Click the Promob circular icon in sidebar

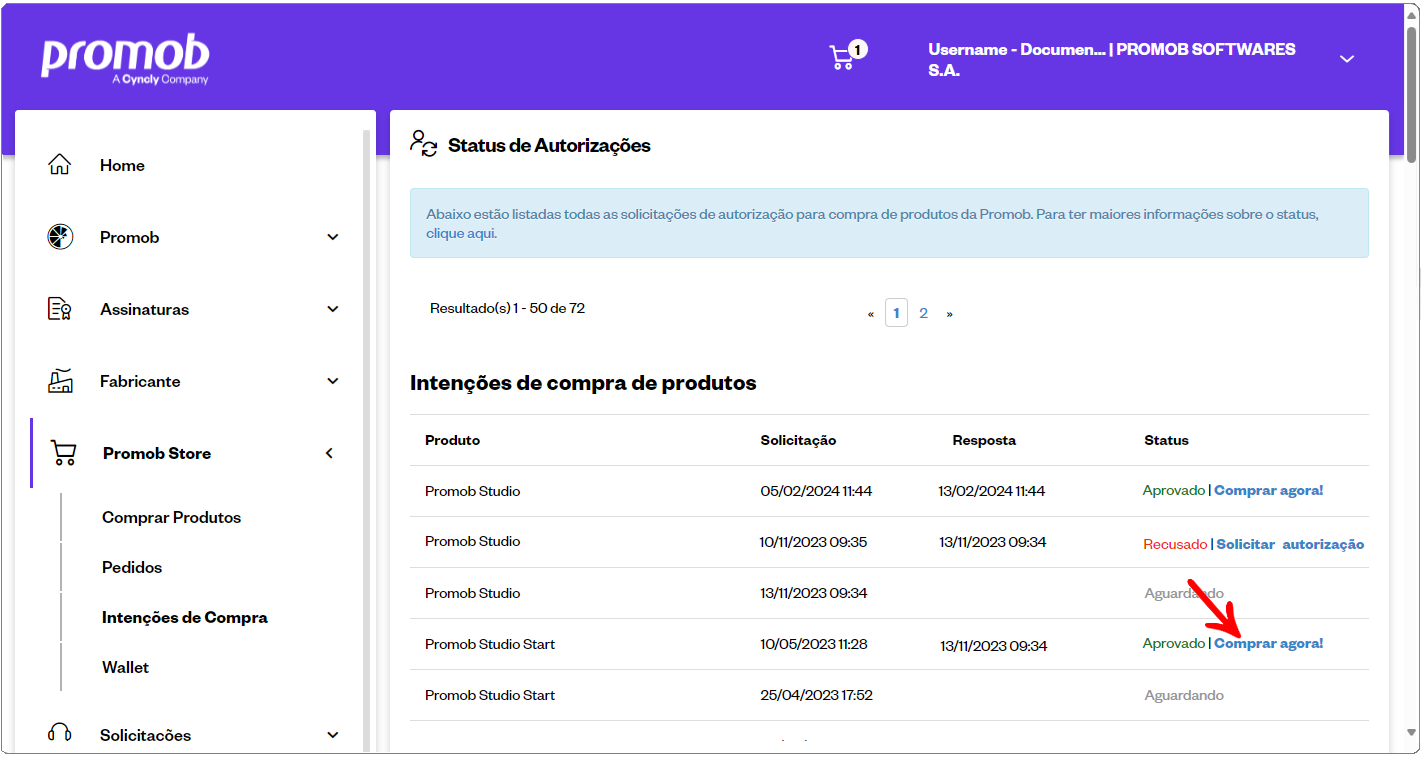click(60, 237)
